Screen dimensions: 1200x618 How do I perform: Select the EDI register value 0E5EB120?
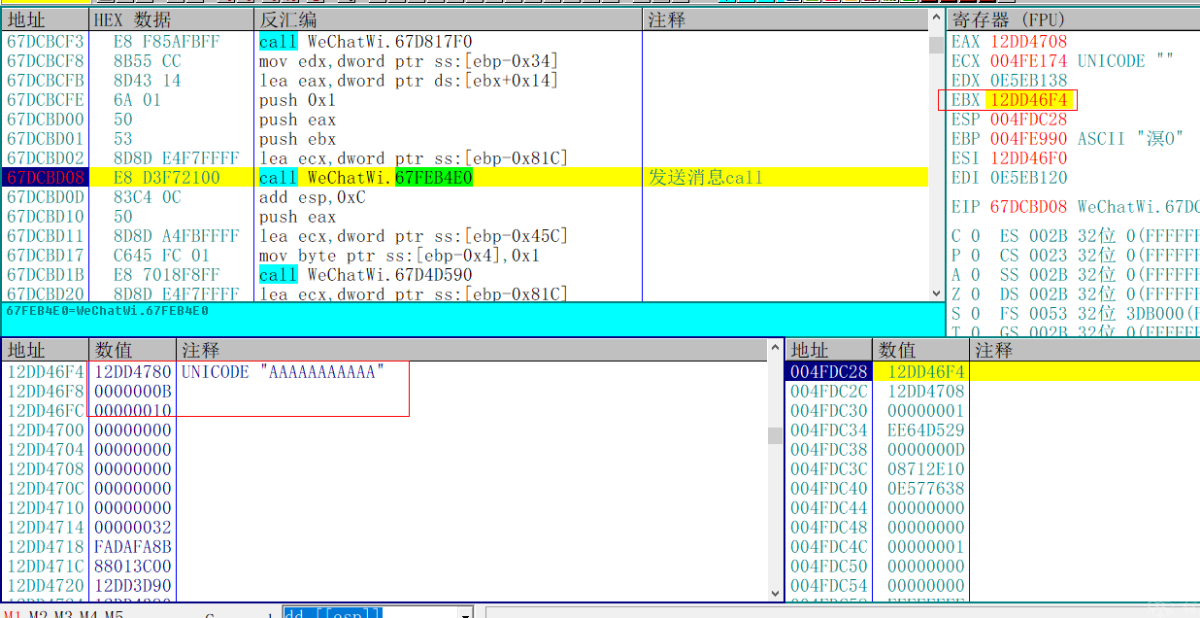click(1029, 177)
